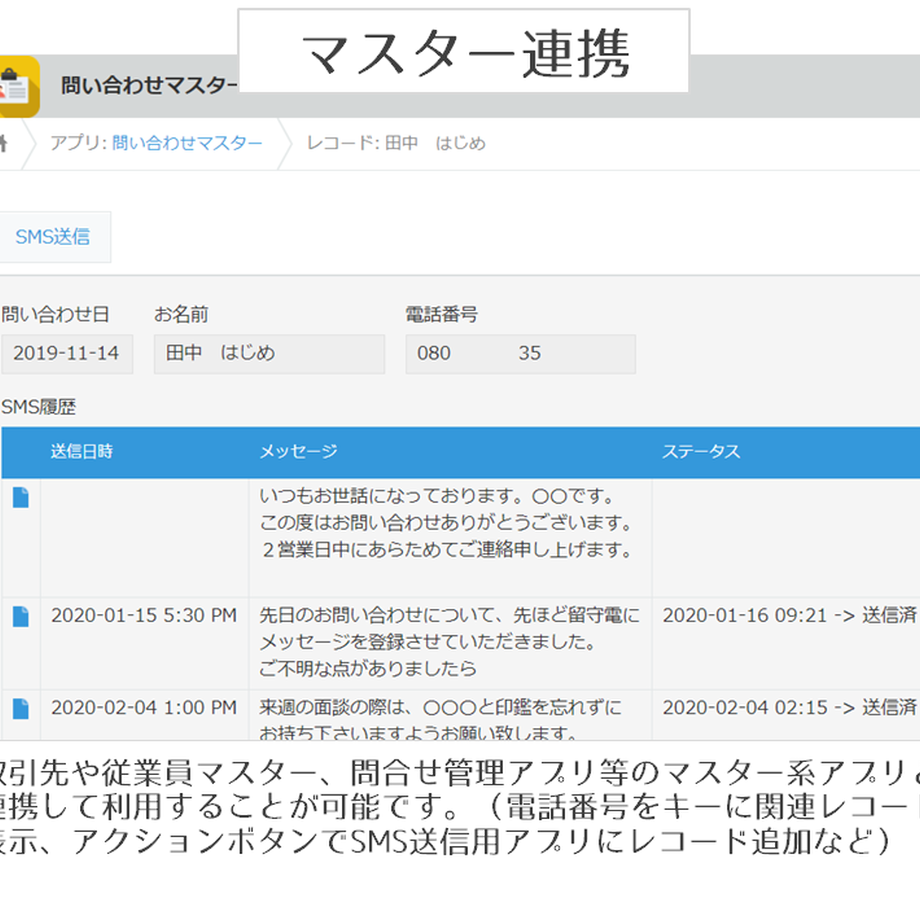Select status 2020-02-04 02:15 -> 送信済
The width and height of the screenshot is (920, 920).
[x=790, y=707]
